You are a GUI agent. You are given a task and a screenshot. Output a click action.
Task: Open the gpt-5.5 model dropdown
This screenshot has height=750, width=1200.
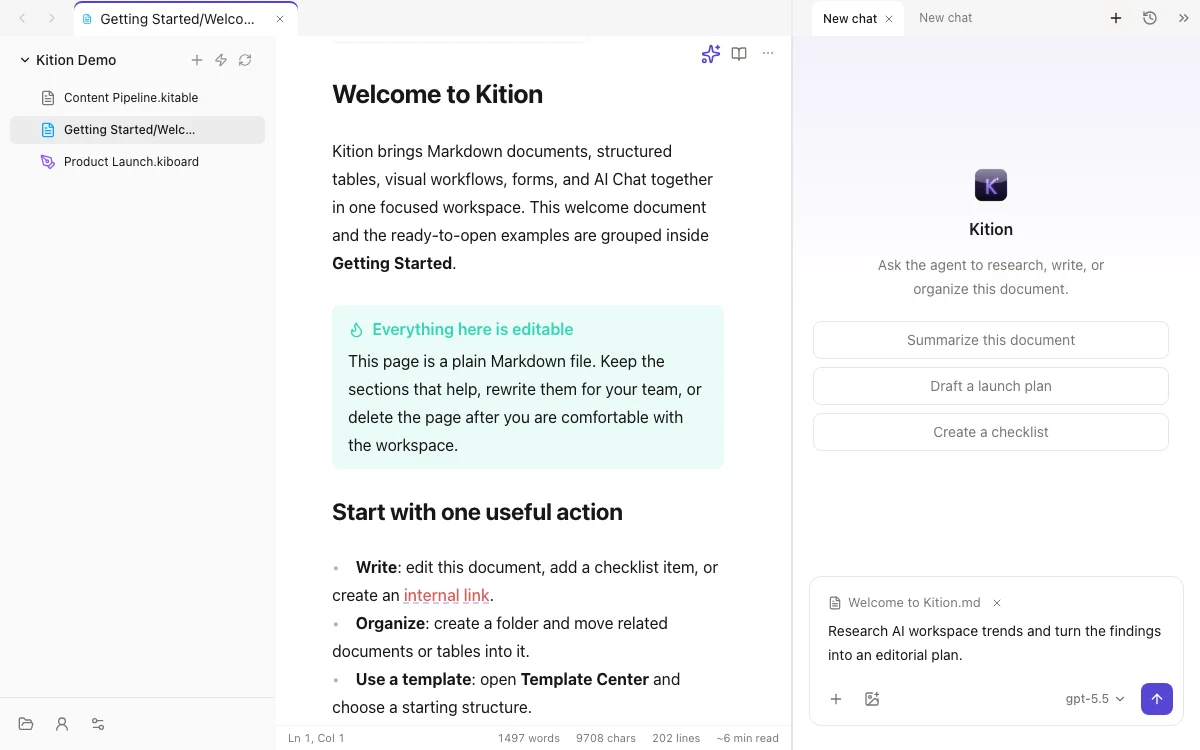(x=1095, y=699)
